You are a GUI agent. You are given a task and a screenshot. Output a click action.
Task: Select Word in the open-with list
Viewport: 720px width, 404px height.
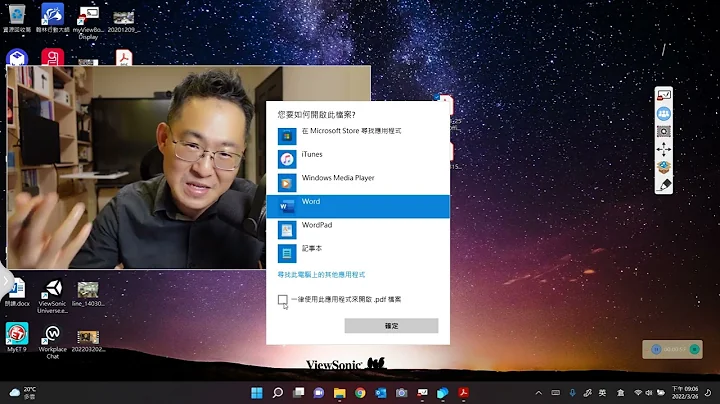point(358,207)
